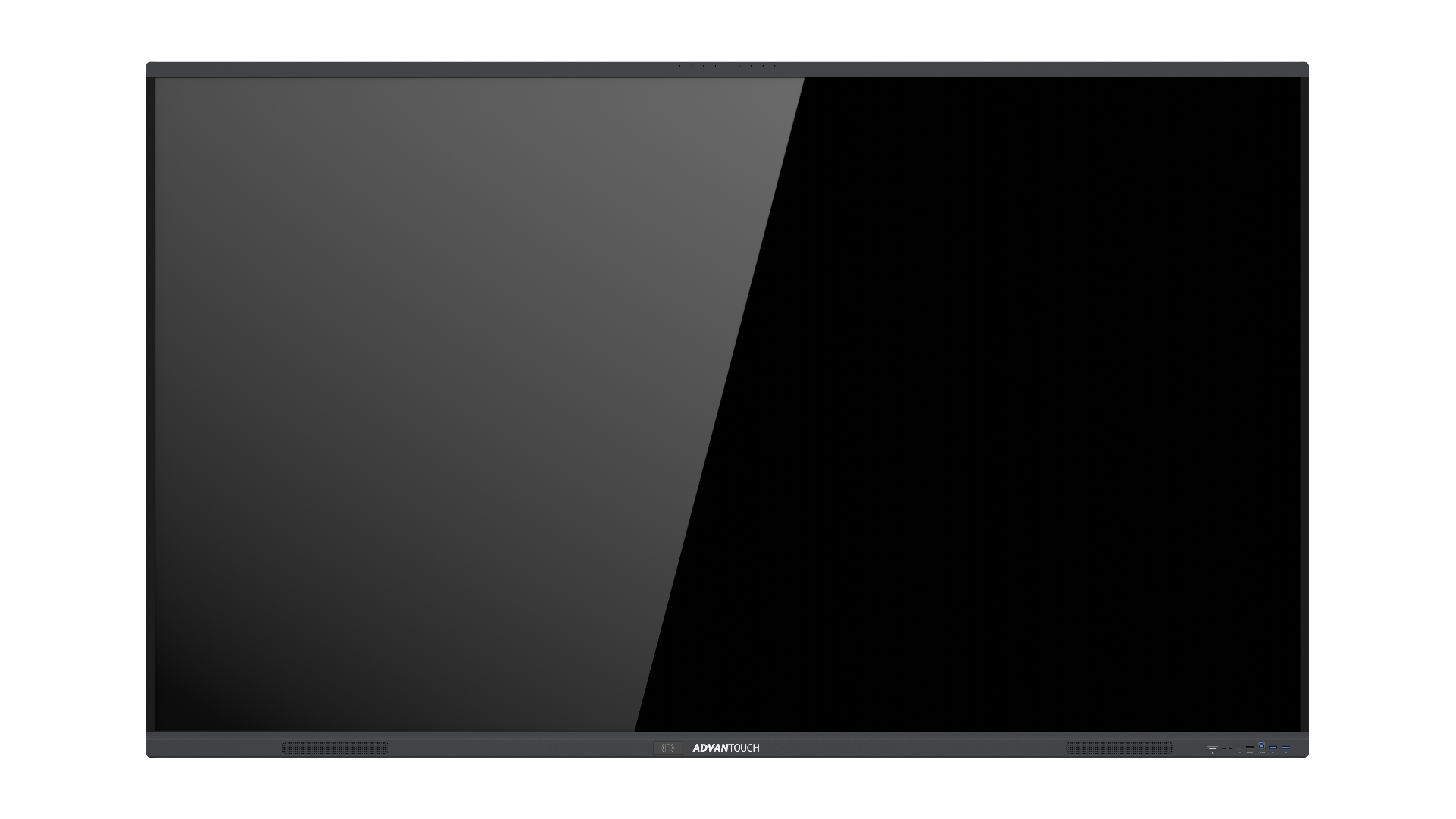This screenshot has width=1456, height=819.
Task: Click the left speaker grille
Action: click(335, 748)
